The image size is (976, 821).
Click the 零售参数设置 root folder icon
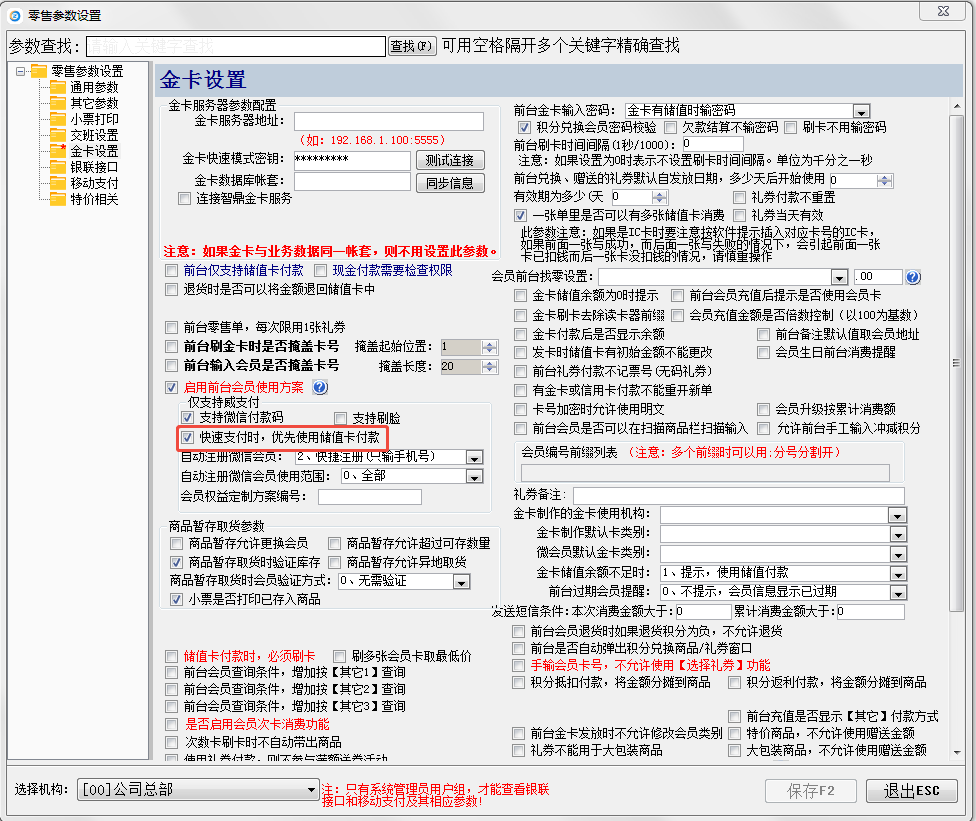click(x=39, y=71)
